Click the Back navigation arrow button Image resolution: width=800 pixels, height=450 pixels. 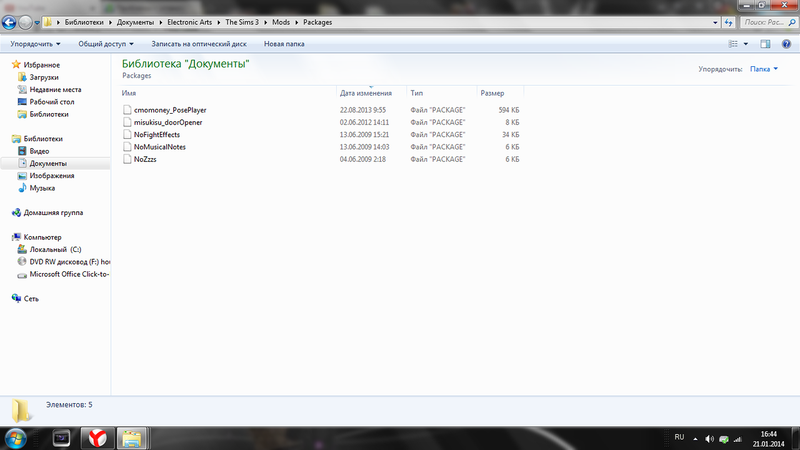pos(12,21)
